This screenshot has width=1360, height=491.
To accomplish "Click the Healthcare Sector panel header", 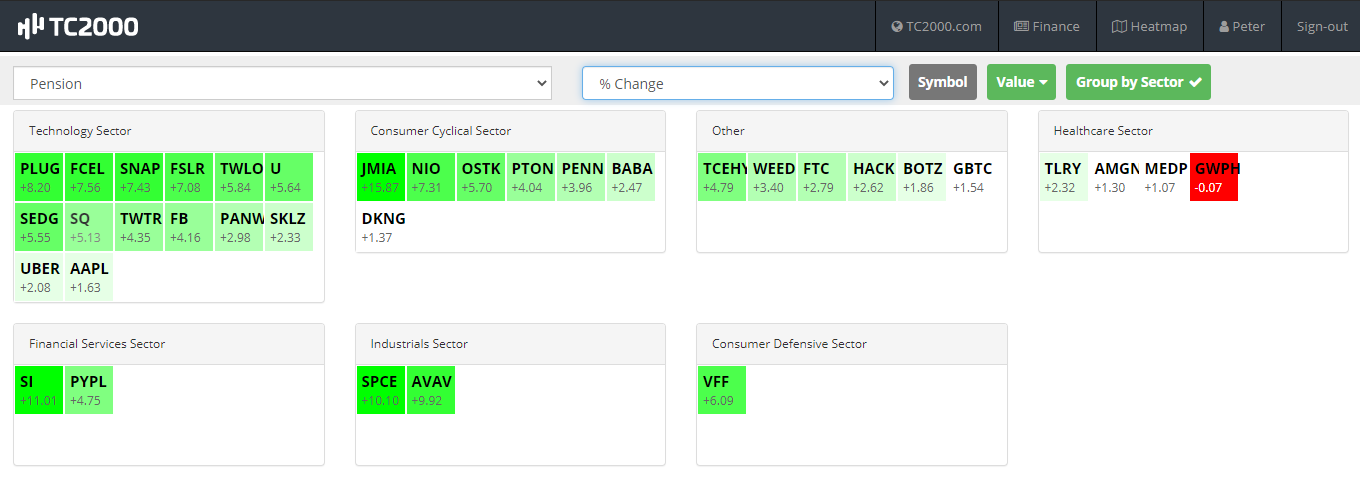I will 1193,131.
